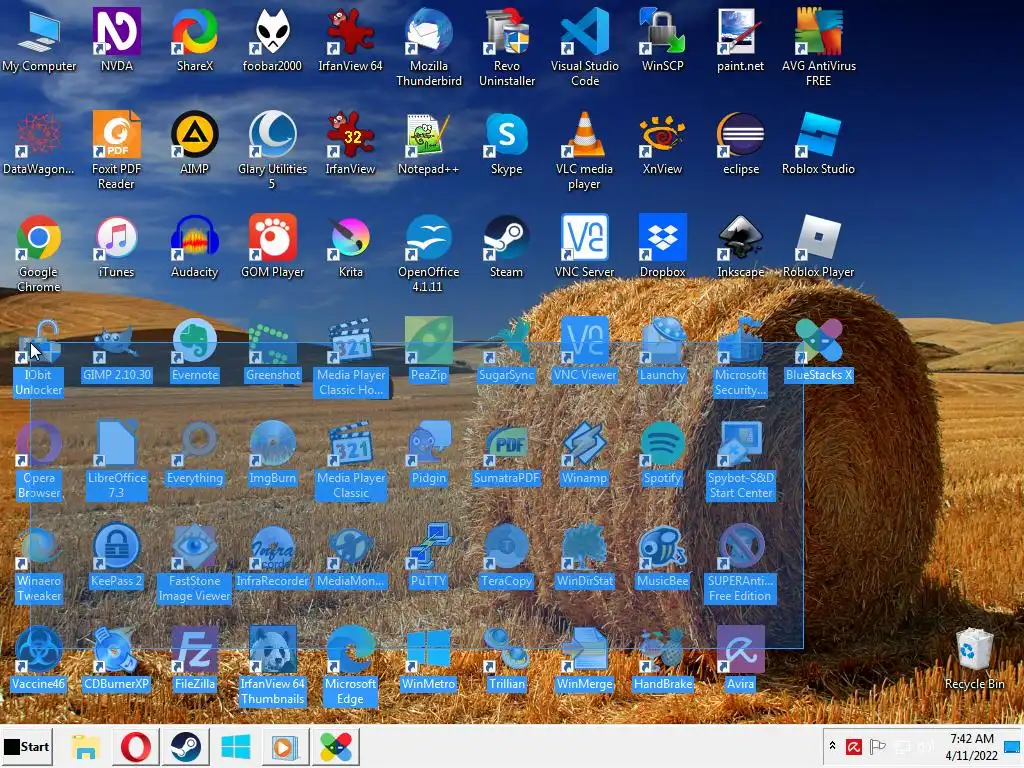Click the WinSCP desktop icon
The height and width of the screenshot is (768, 1024).
click(662, 39)
